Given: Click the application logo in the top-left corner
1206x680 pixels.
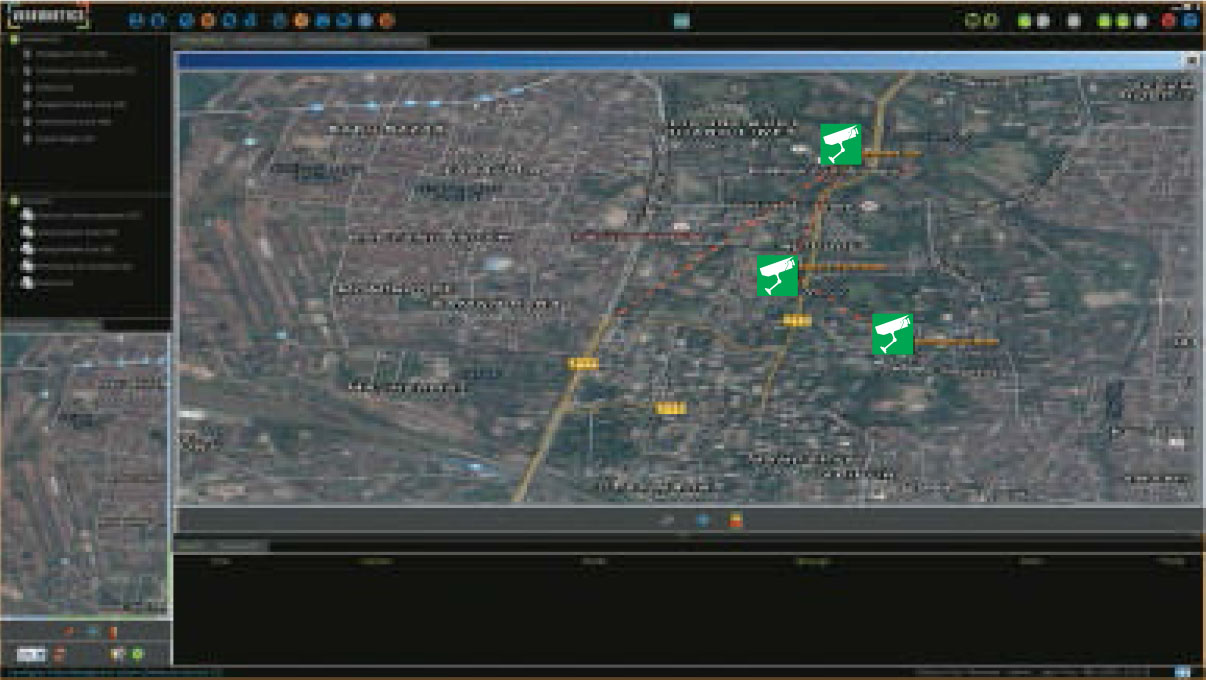Looking at the screenshot, I should (44, 17).
